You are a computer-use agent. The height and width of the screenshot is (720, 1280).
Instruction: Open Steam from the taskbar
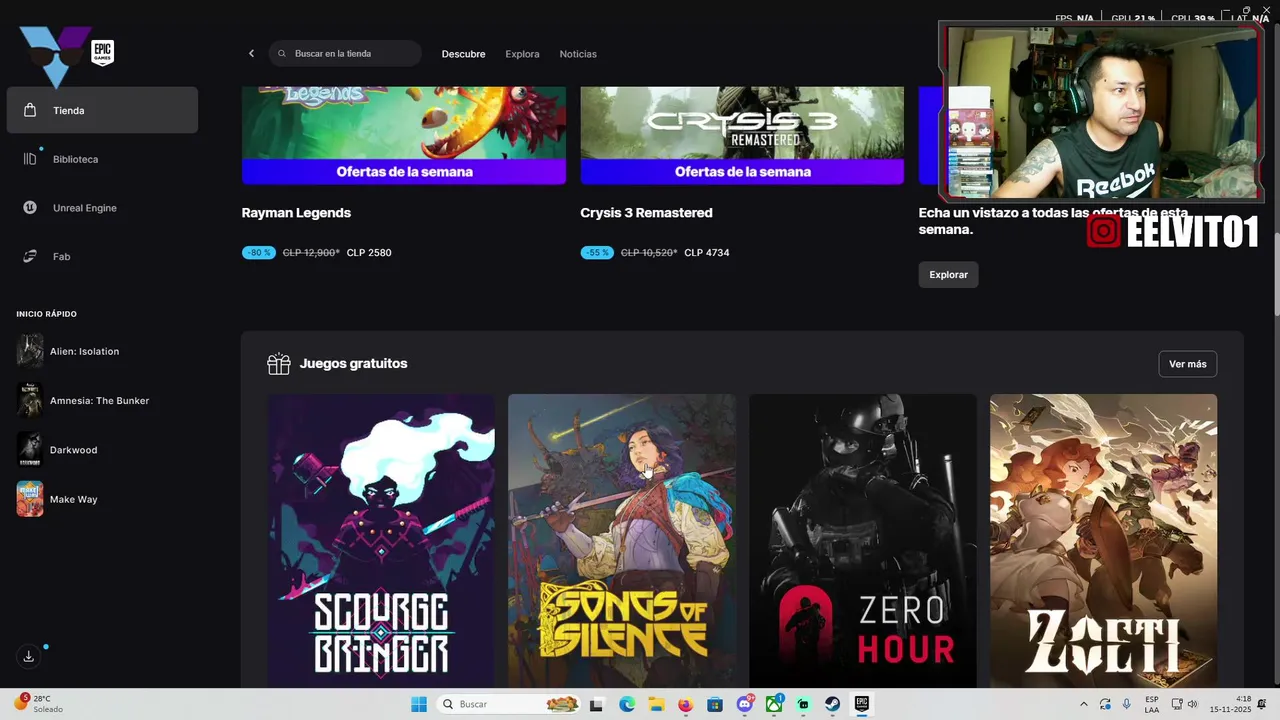pos(832,704)
